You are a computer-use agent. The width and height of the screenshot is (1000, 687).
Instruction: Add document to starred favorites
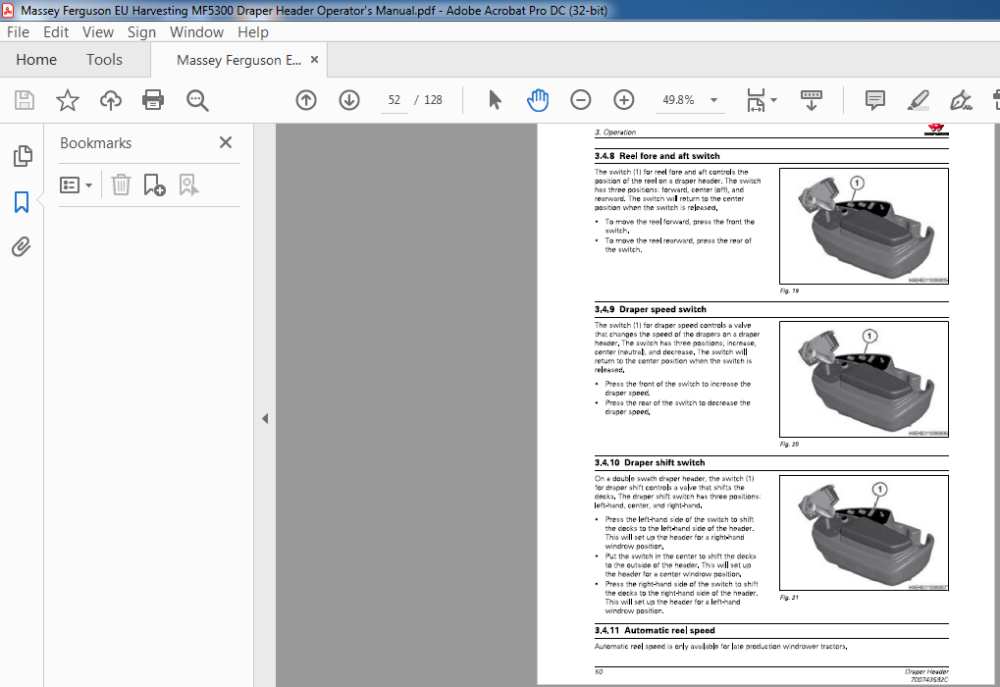[x=67, y=100]
